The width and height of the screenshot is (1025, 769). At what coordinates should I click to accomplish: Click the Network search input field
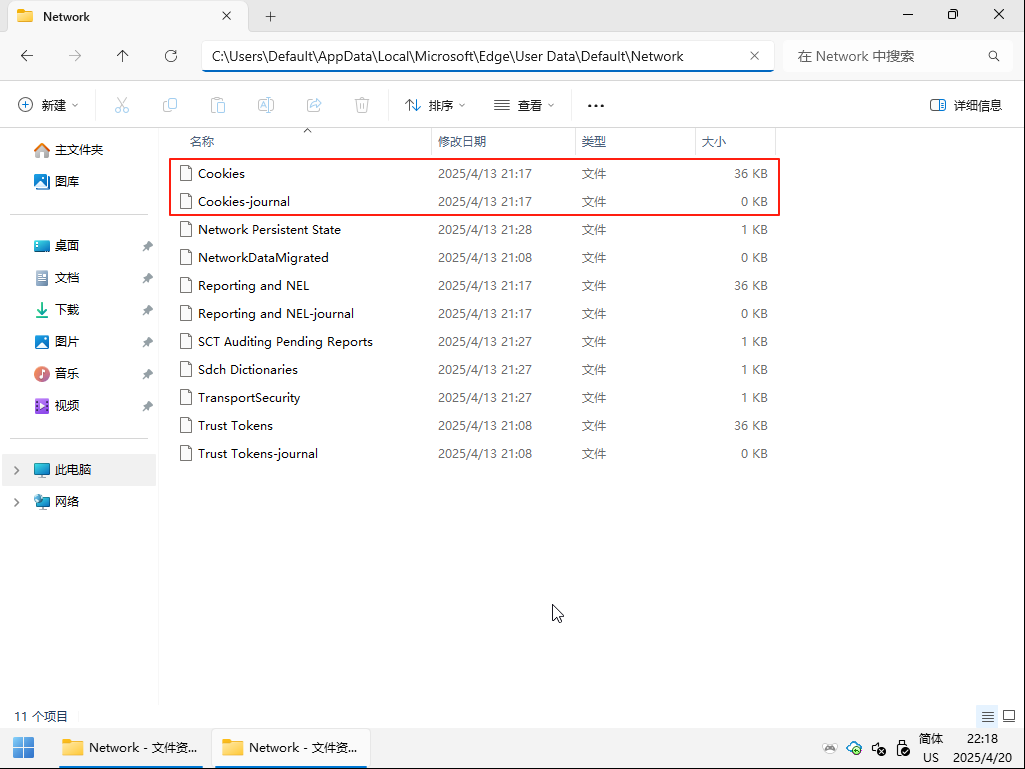click(x=885, y=56)
